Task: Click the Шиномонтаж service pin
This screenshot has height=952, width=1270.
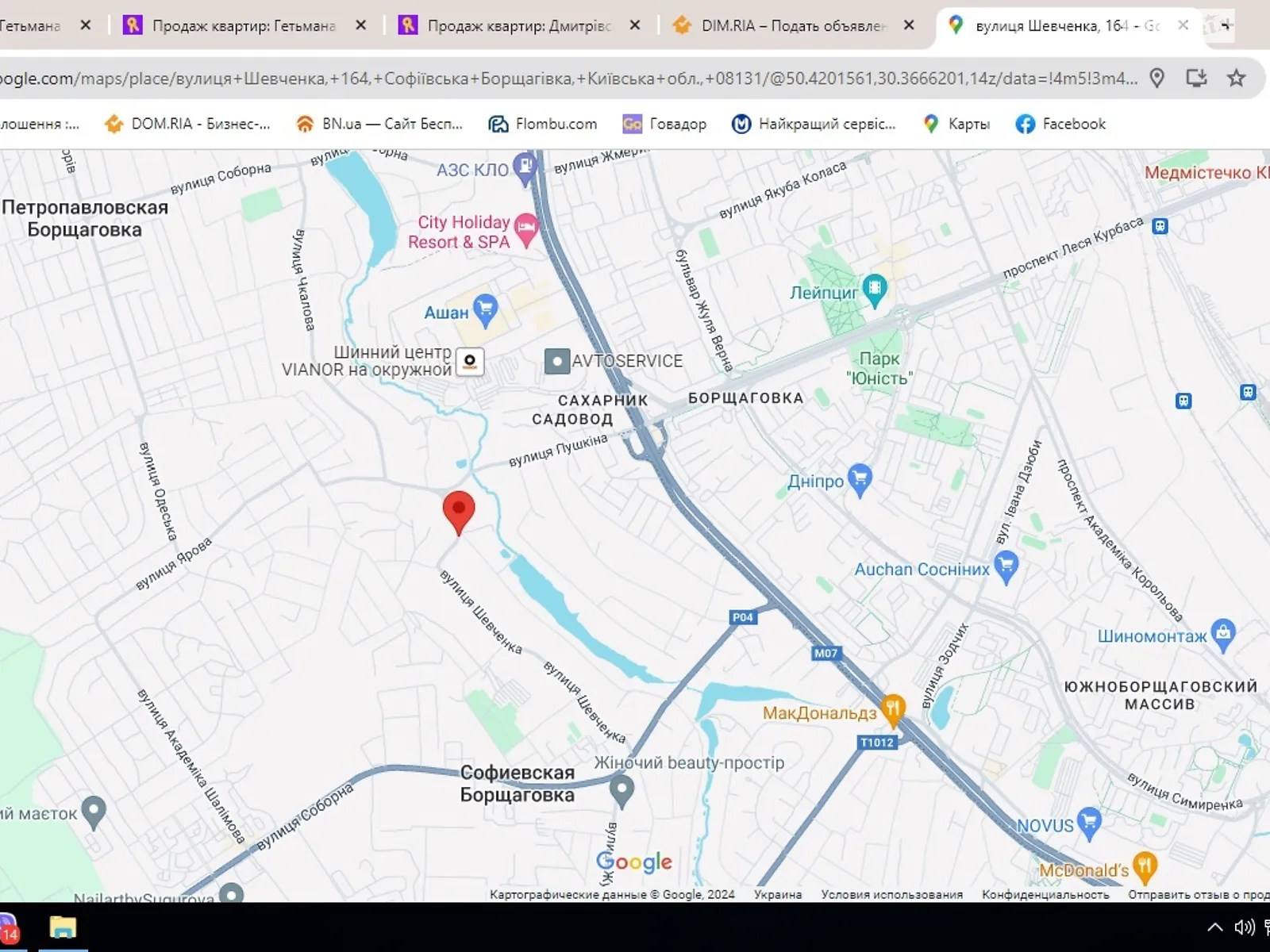Action: coord(1223,635)
